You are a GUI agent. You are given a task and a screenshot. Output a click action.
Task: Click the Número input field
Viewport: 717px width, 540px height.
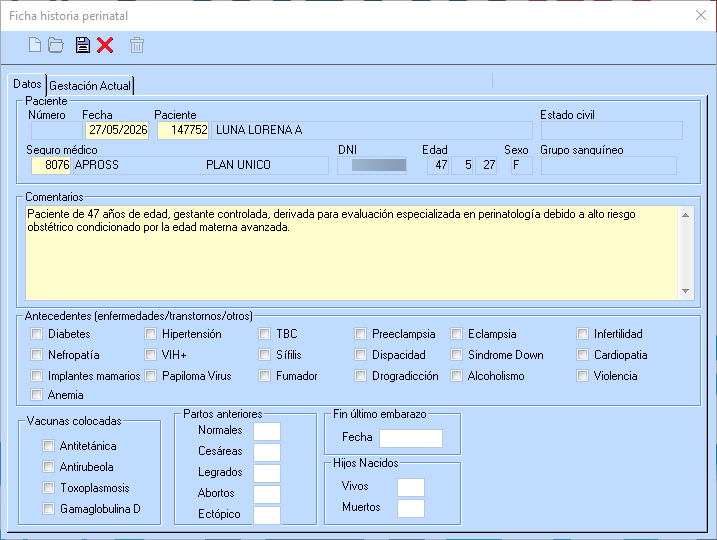tap(57, 130)
